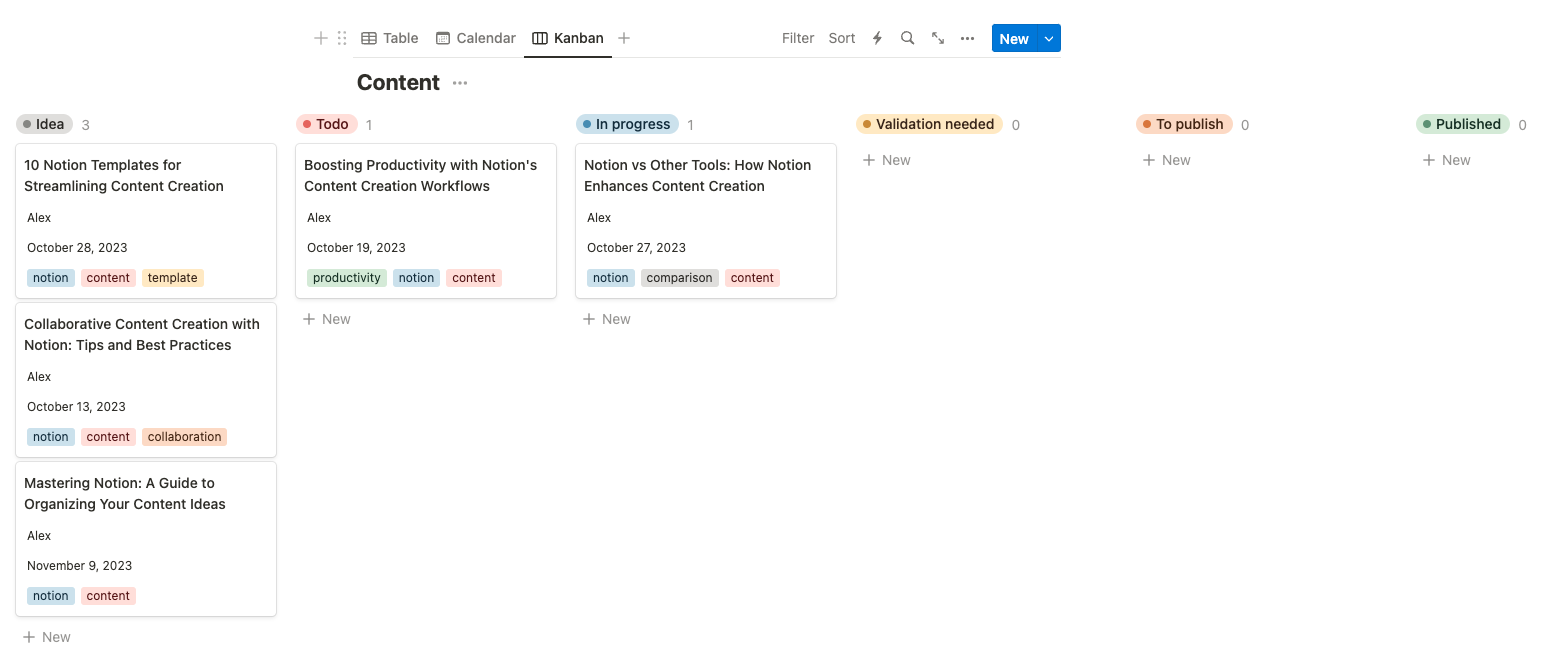Open card 'Mastering Notion: A Guide to Organizing'
This screenshot has width=1562, height=655.
coord(146,539)
